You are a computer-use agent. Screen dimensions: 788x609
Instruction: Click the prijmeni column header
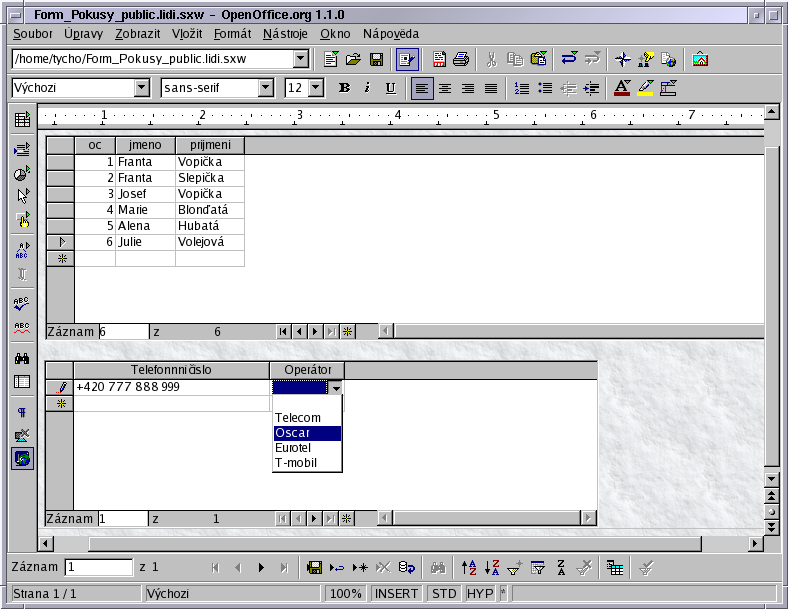click(x=210, y=145)
